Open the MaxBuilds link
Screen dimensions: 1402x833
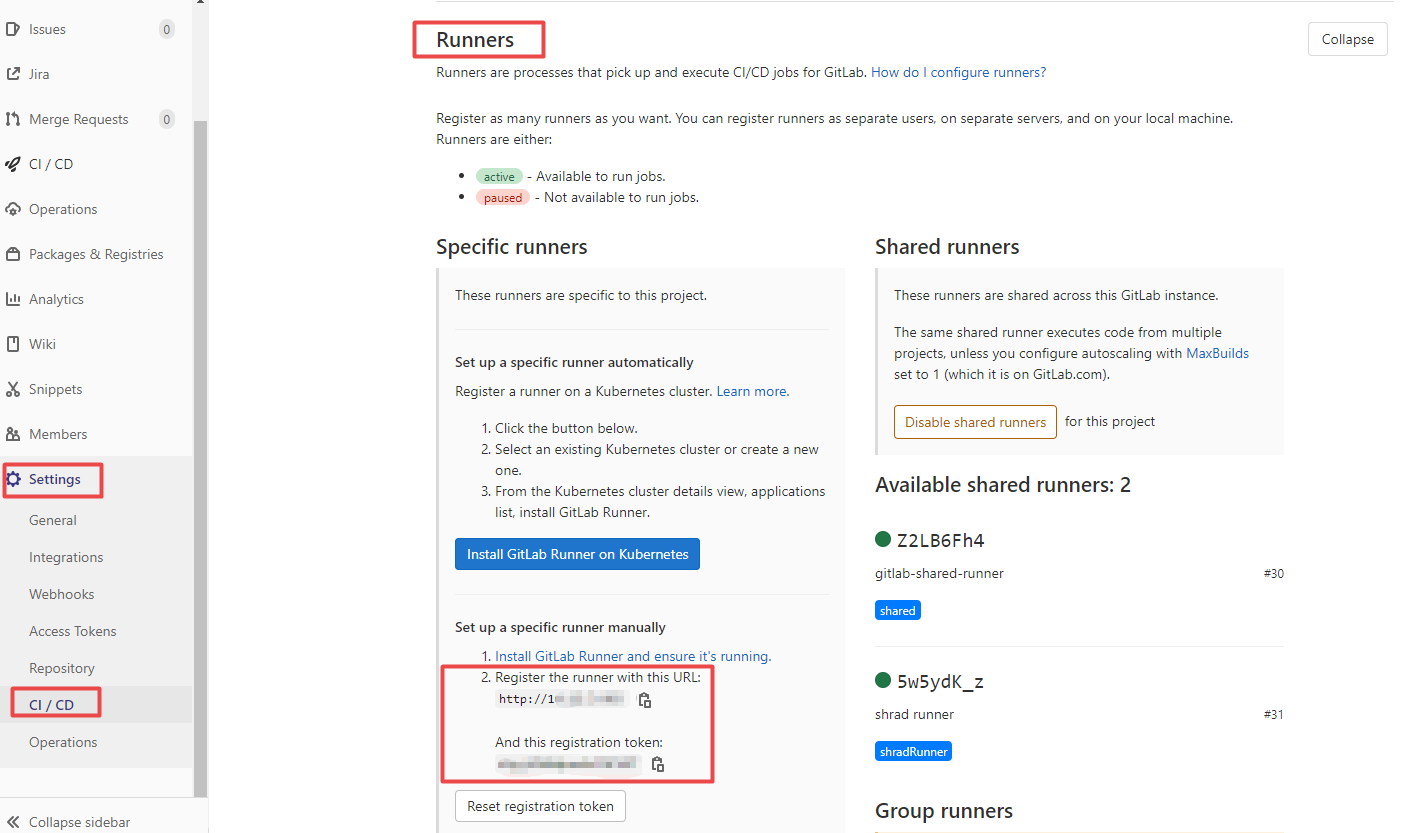point(1217,353)
